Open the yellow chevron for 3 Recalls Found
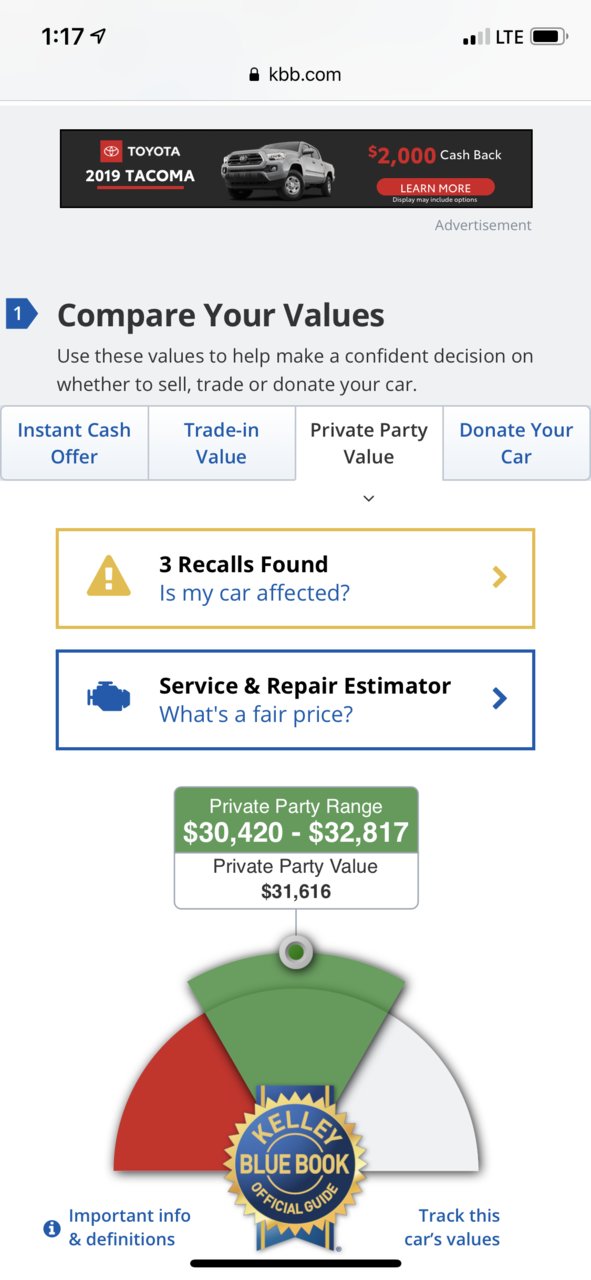Image resolution: width=591 pixels, height=1280 pixels. [500, 577]
